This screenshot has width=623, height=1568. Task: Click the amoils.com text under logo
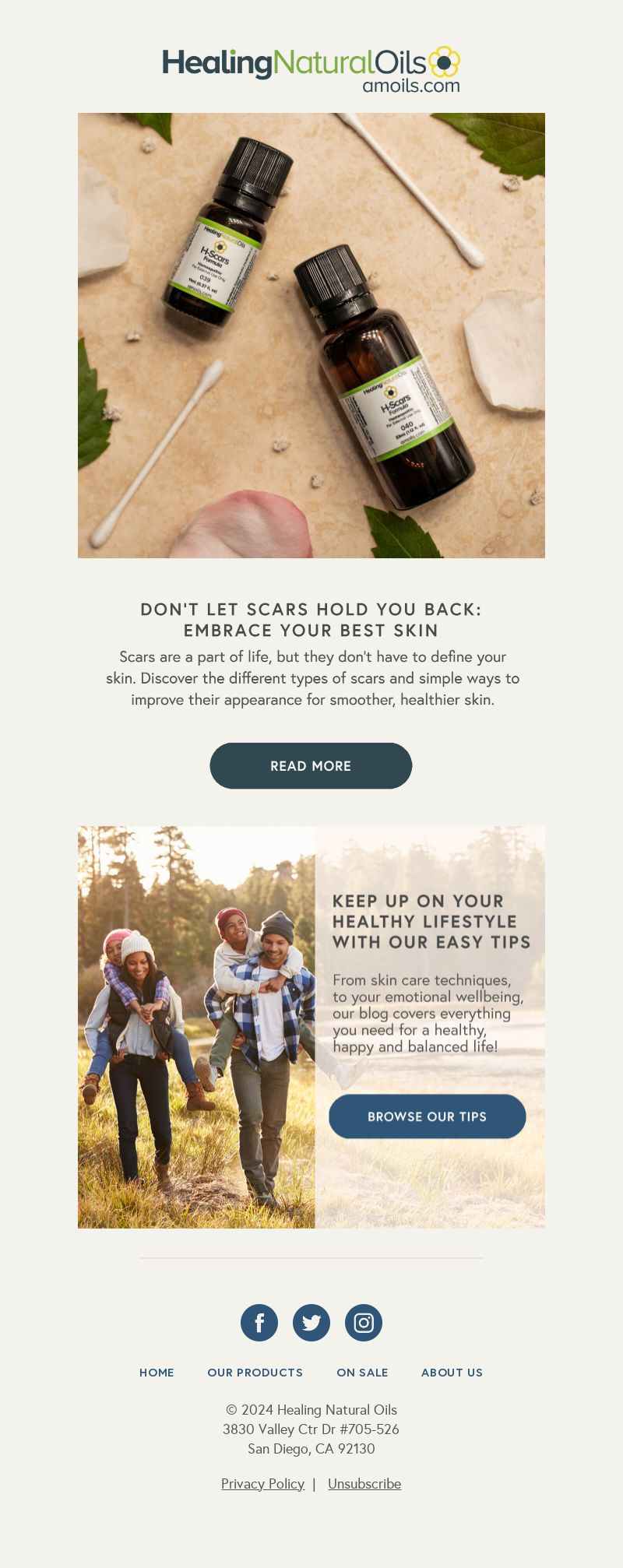click(x=411, y=85)
